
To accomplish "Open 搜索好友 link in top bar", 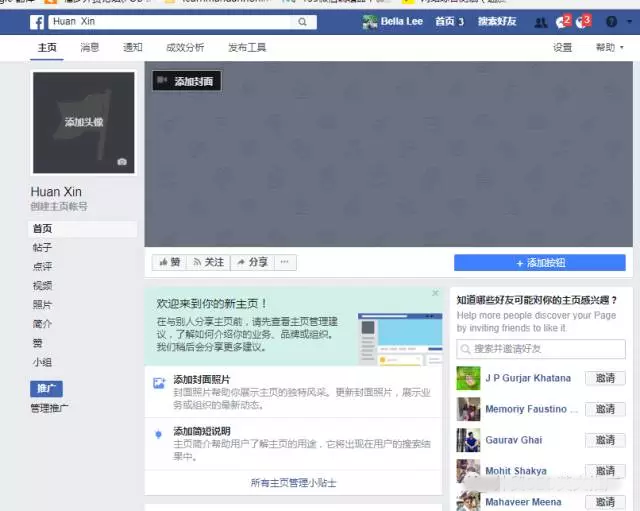I will point(497,22).
